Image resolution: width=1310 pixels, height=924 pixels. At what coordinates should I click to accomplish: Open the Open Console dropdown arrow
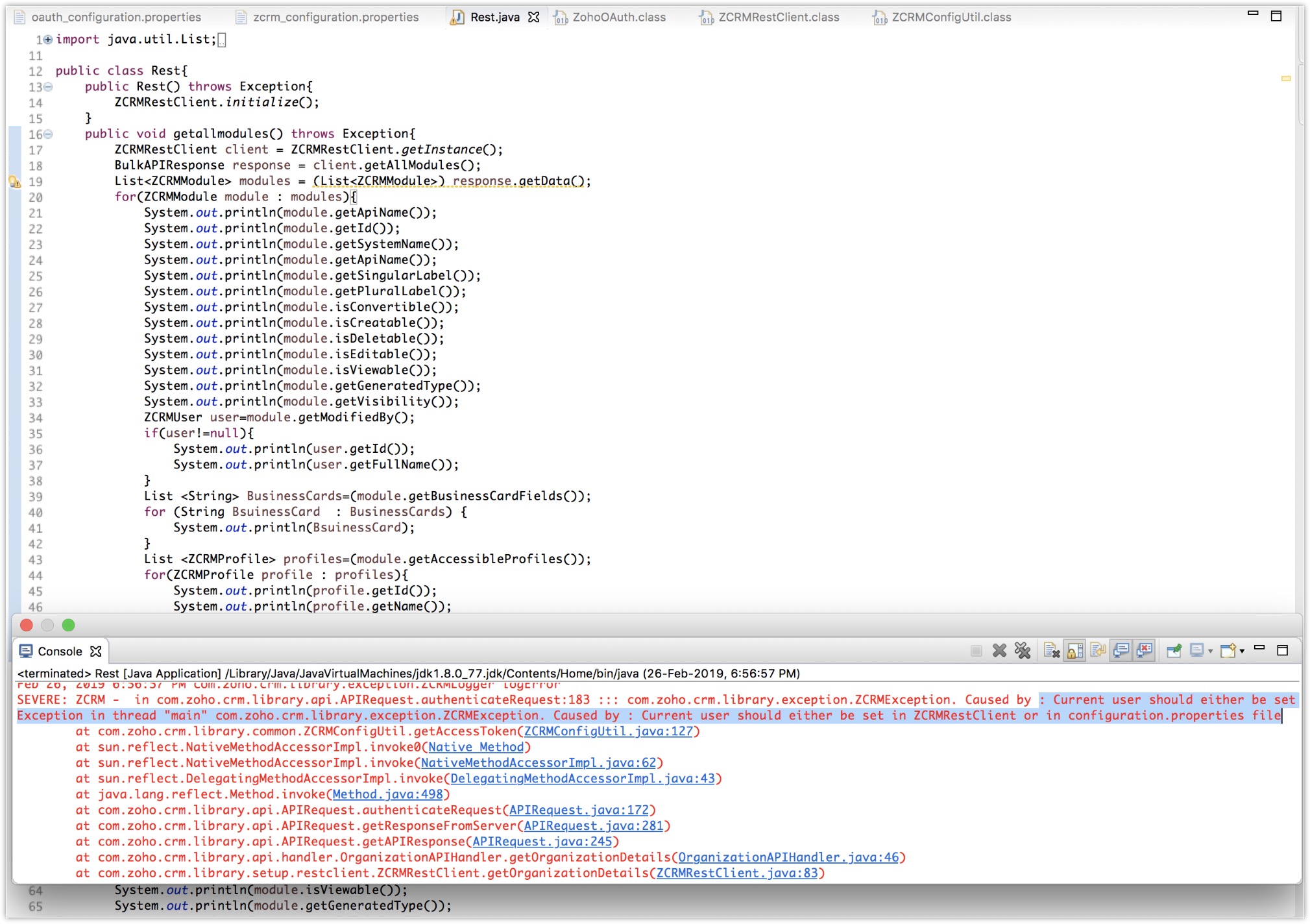(1242, 651)
